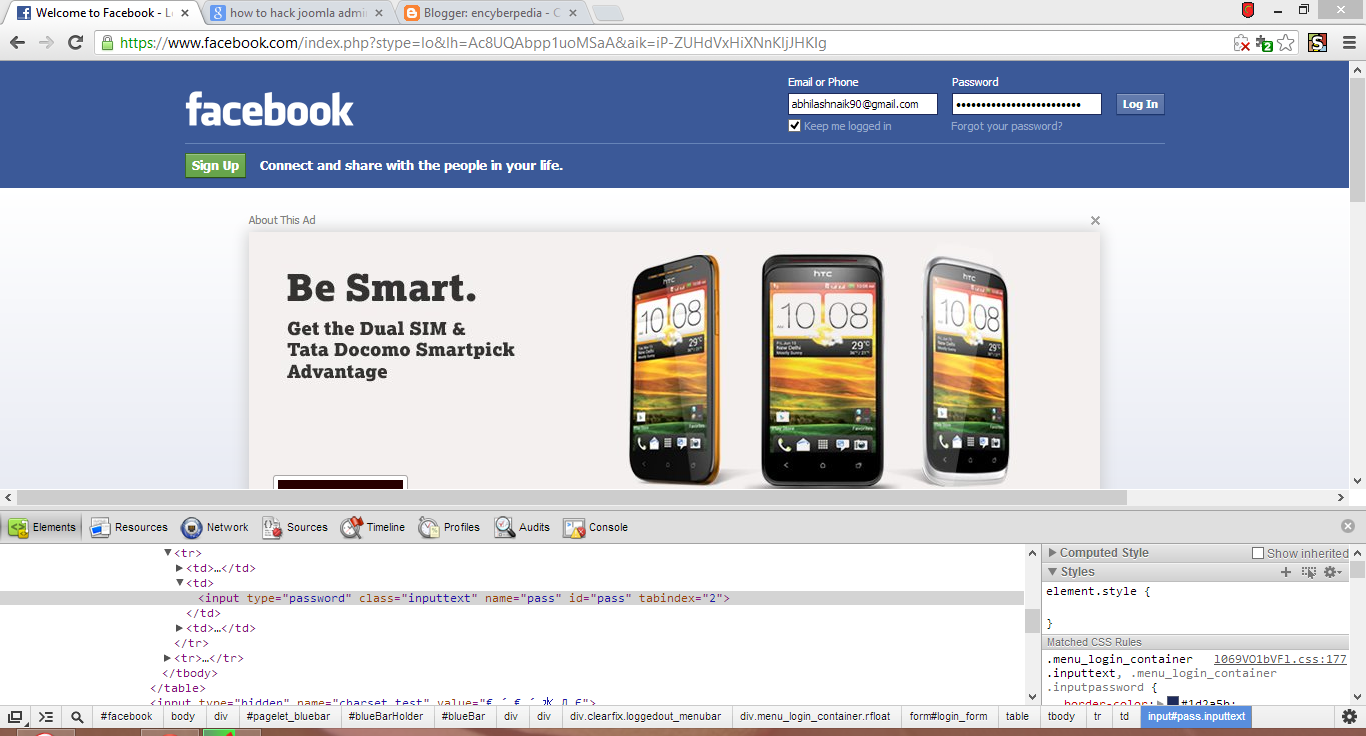
Task: Click the Email or Phone input field
Action: [862, 104]
